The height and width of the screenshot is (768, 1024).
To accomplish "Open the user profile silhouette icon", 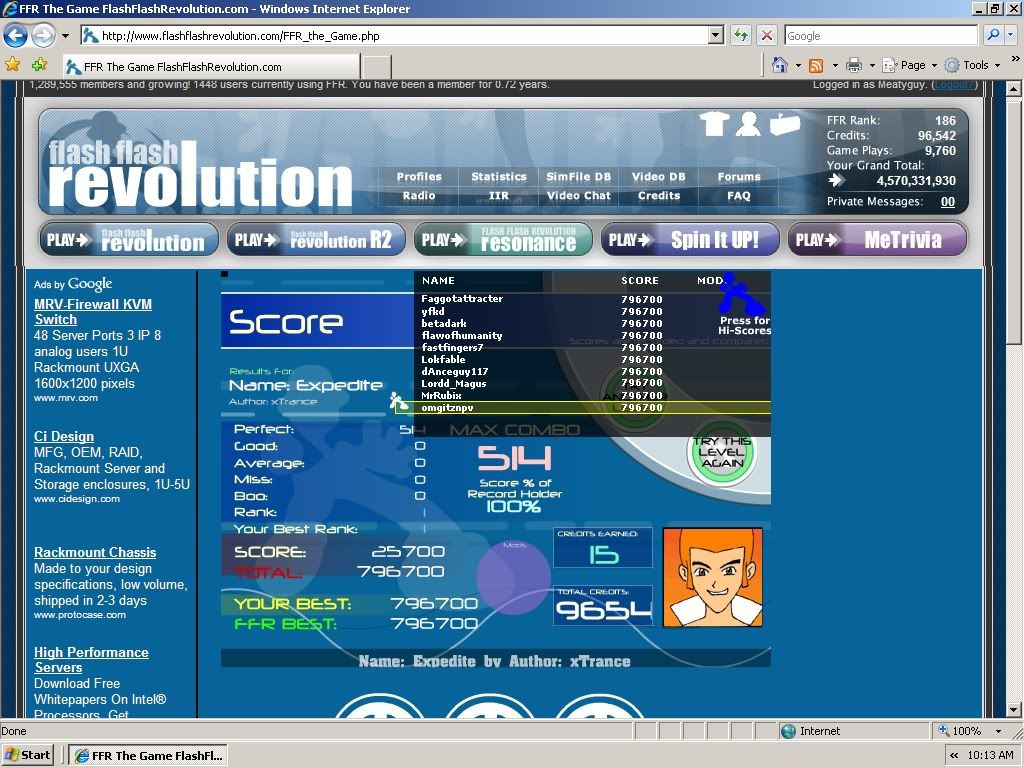I will [x=748, y=124].
